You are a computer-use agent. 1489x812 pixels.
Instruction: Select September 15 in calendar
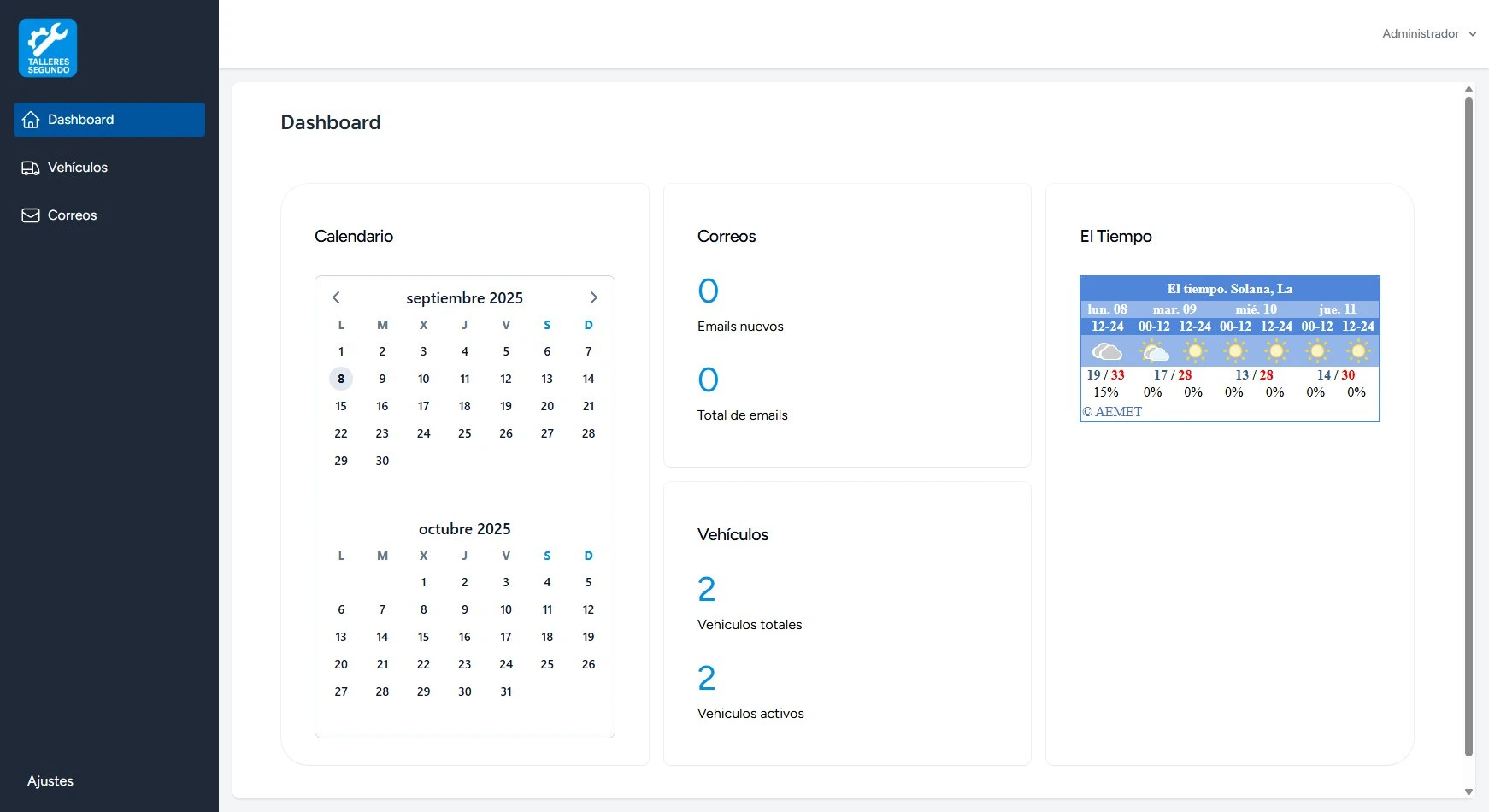click(341, 406)
